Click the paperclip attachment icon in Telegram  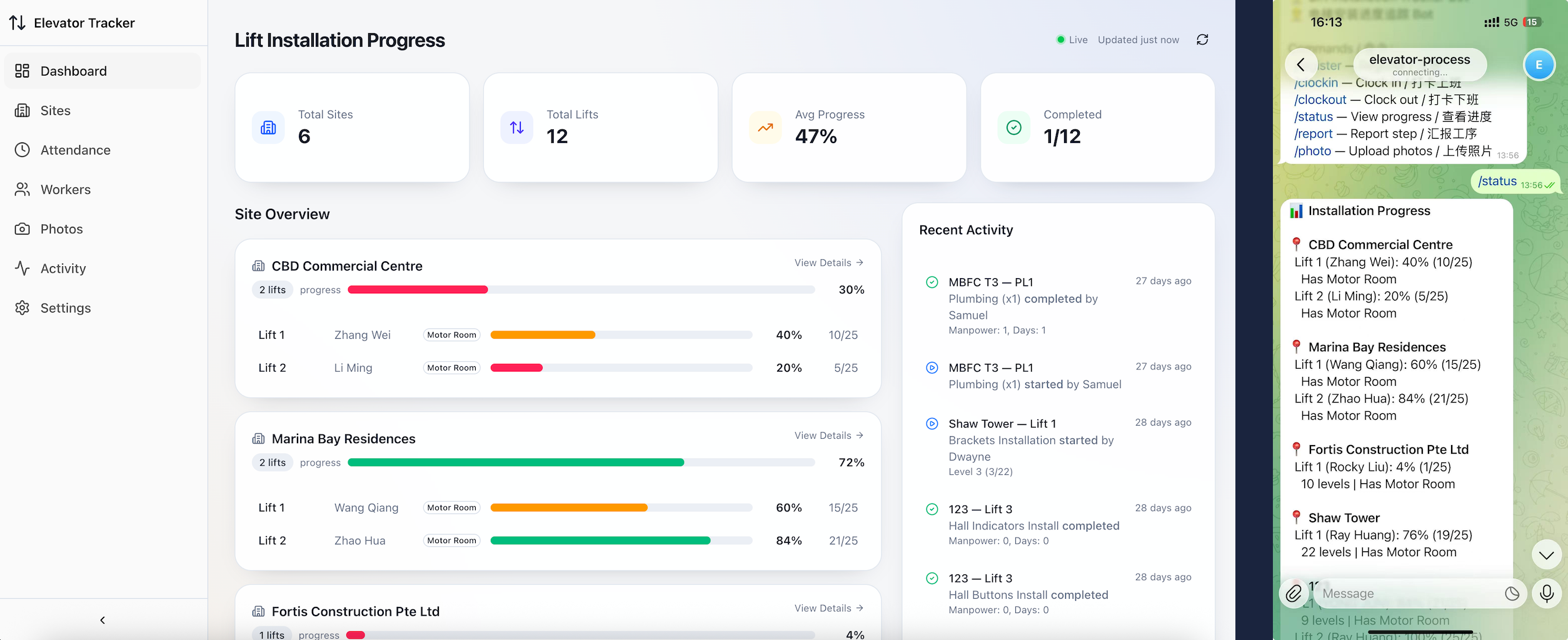point(1294,593)
